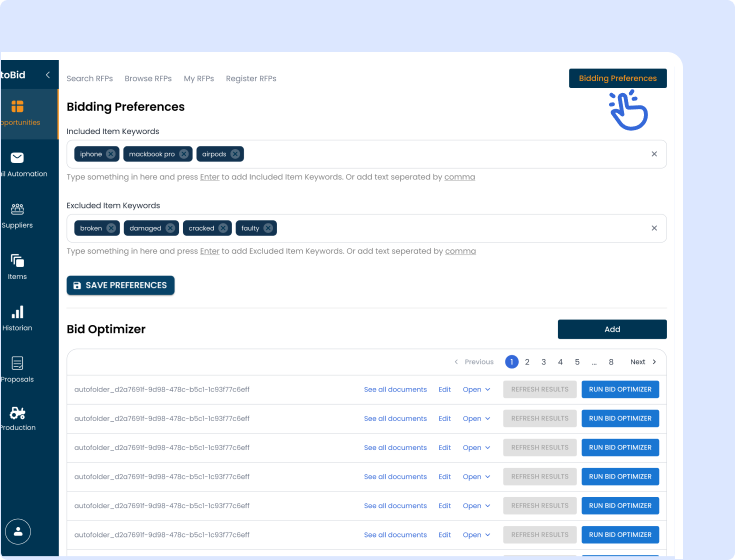
Task: Go to page 3 in pagination
Action: (543, 362)
